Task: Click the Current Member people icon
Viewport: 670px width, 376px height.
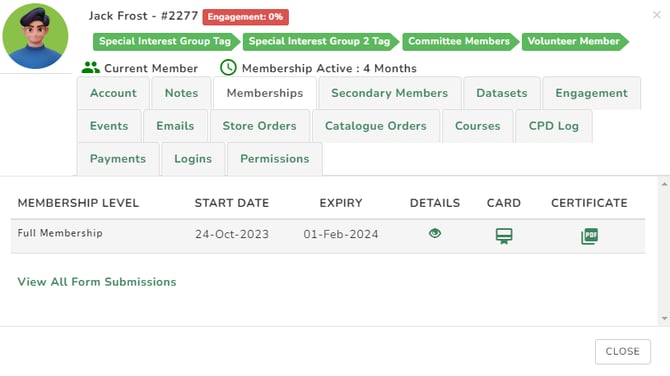Action: (91, 68)
